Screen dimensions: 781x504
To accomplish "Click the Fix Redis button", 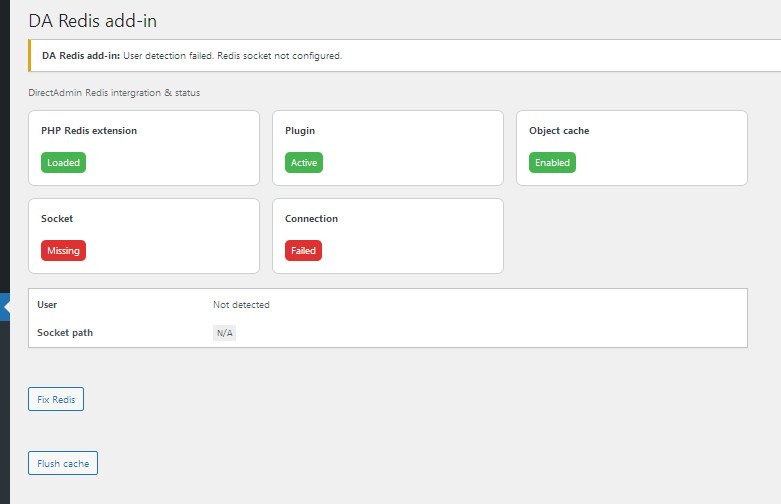I will [x=56, y=399].
